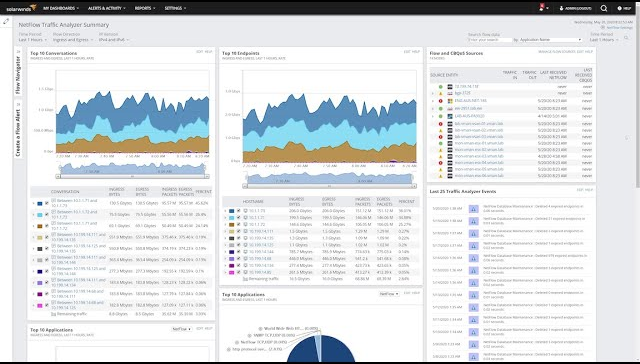The width and height of the screenshot is (640, 364).
Task: Click Admin (Logout) link
Action: [x=575, y=8]
